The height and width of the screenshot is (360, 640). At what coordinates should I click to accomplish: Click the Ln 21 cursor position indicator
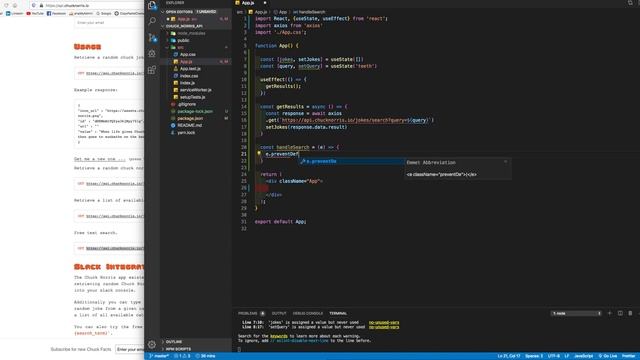[509, 356]
